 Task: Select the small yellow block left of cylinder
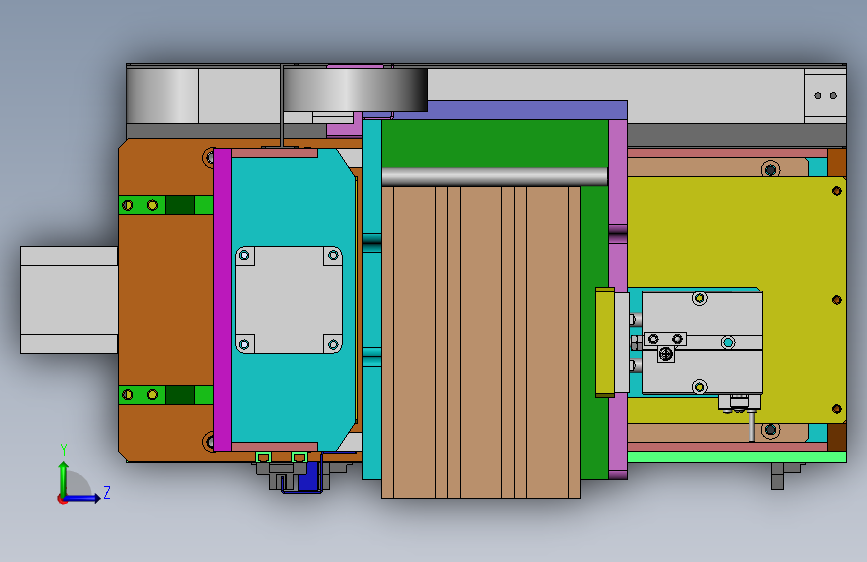tap(605, 342)
